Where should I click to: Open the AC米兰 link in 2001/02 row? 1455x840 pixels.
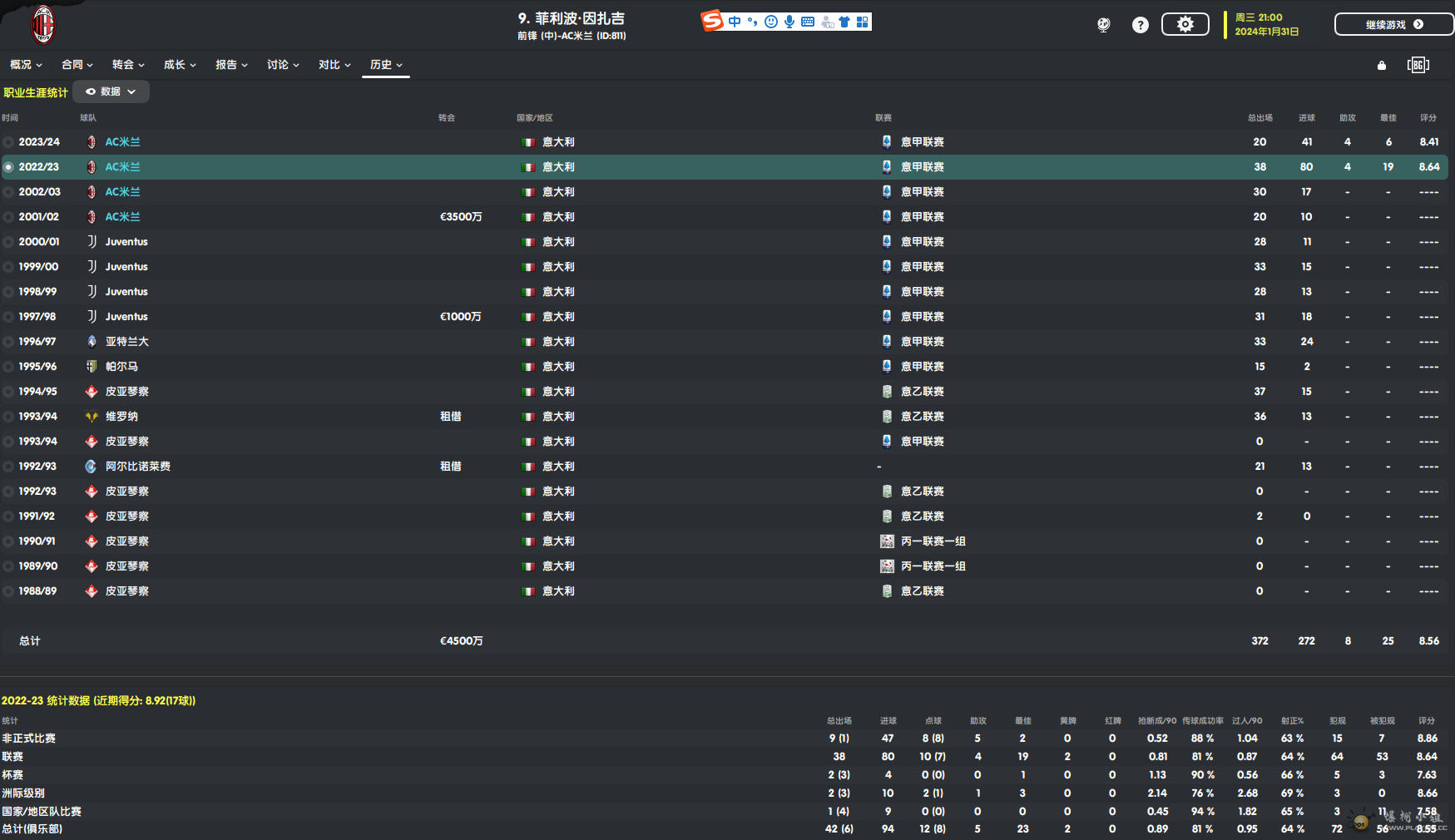[122, 217]
